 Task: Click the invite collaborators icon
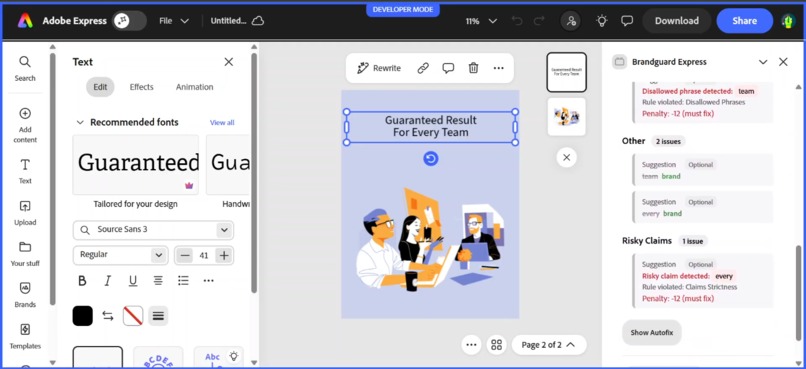(571, 21)
